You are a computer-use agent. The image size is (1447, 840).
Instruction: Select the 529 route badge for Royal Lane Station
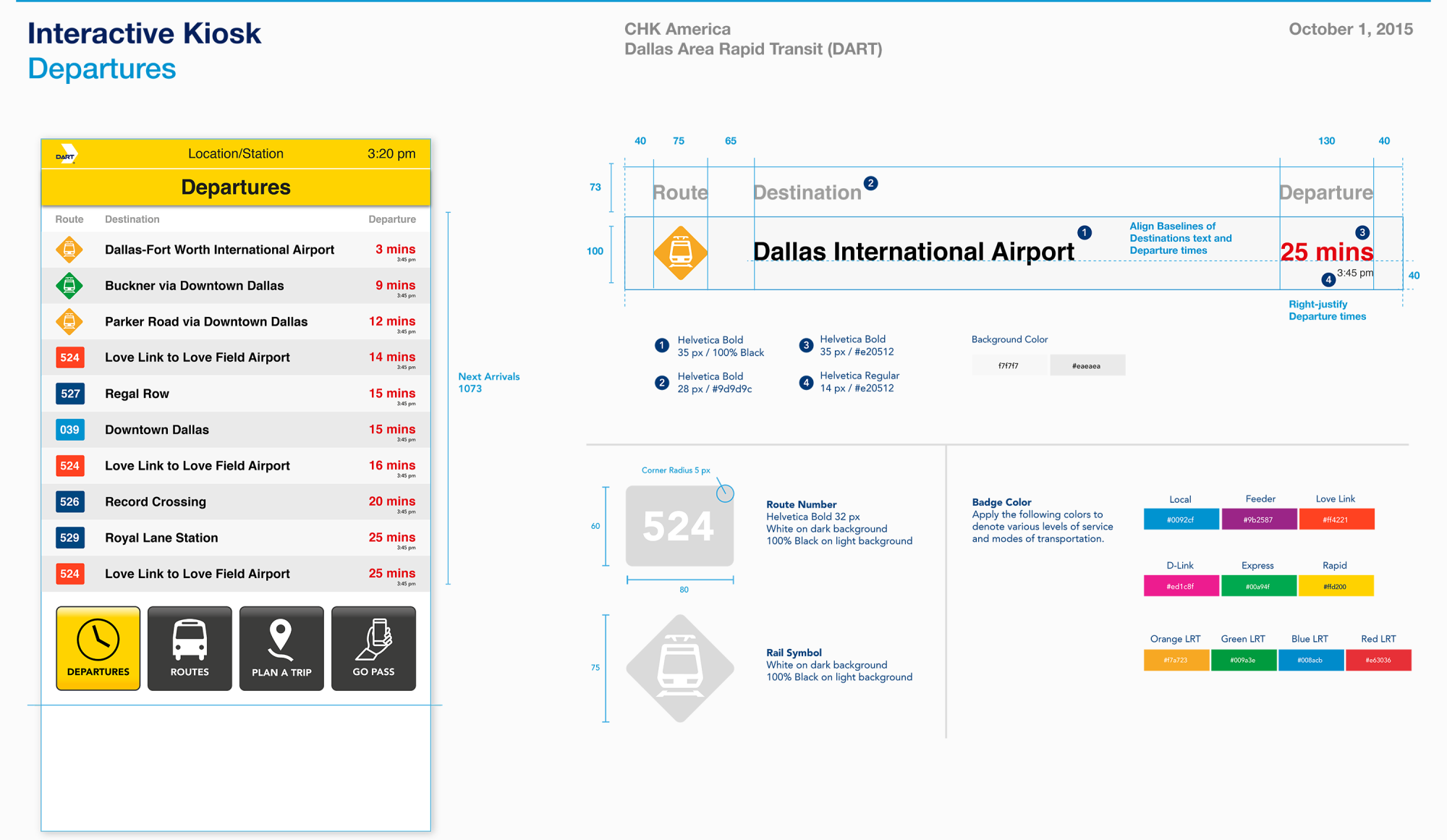click(x=70, y=538)
